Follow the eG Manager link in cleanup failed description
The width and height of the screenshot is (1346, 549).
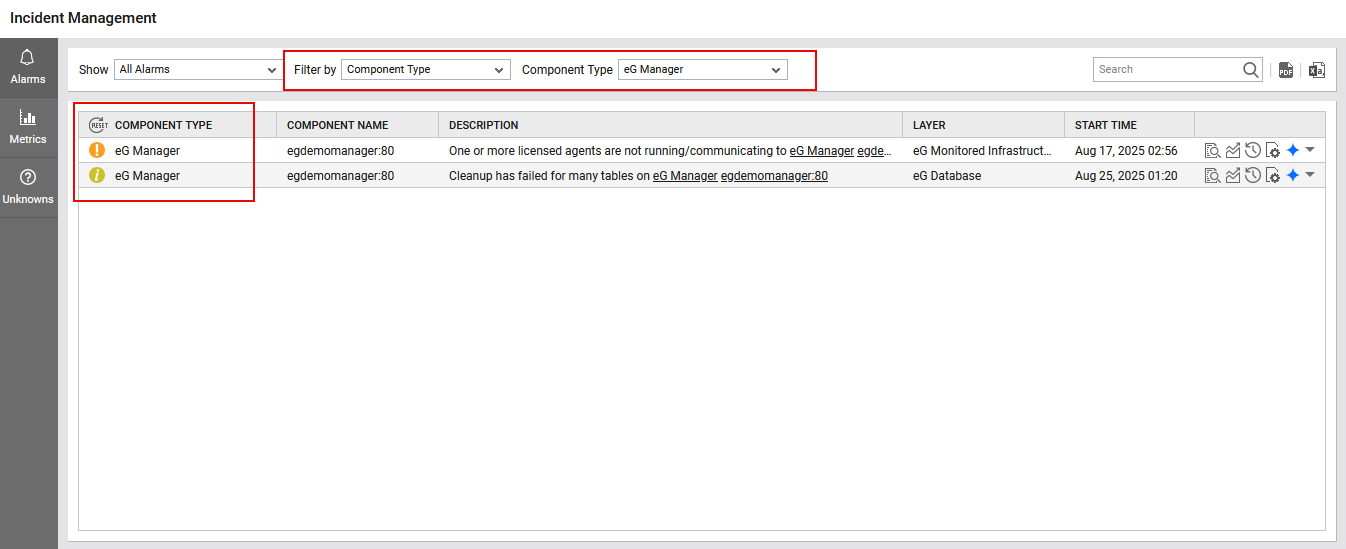(684, 176)
